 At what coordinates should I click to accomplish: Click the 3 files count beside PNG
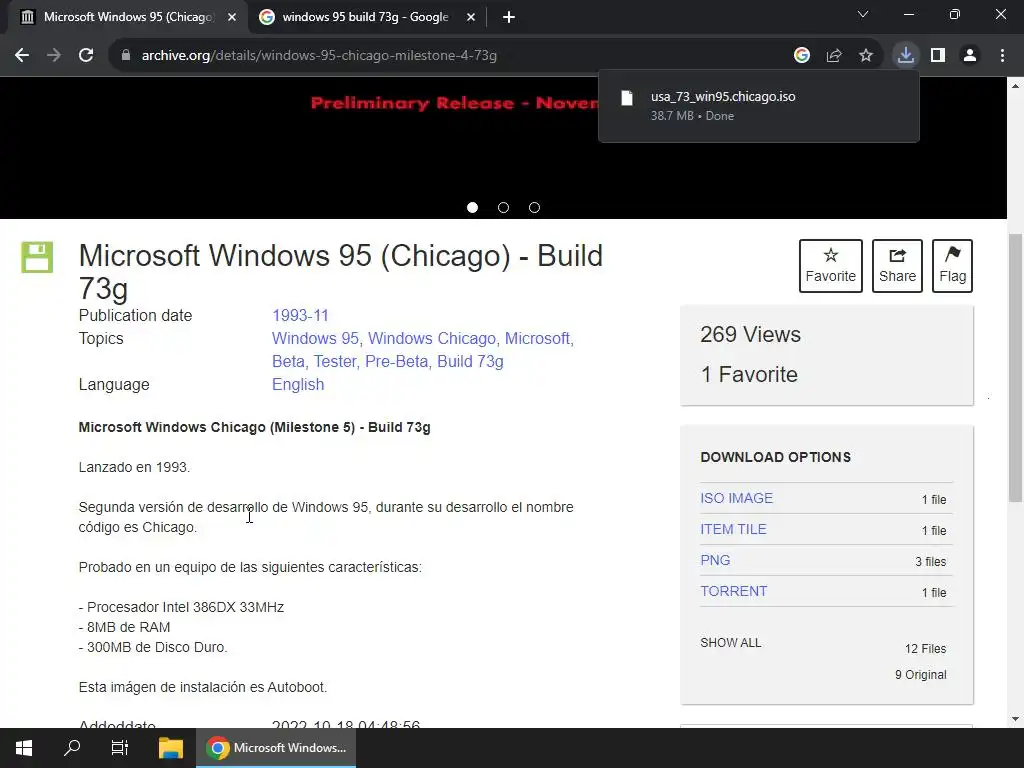(x=931, y=562)
